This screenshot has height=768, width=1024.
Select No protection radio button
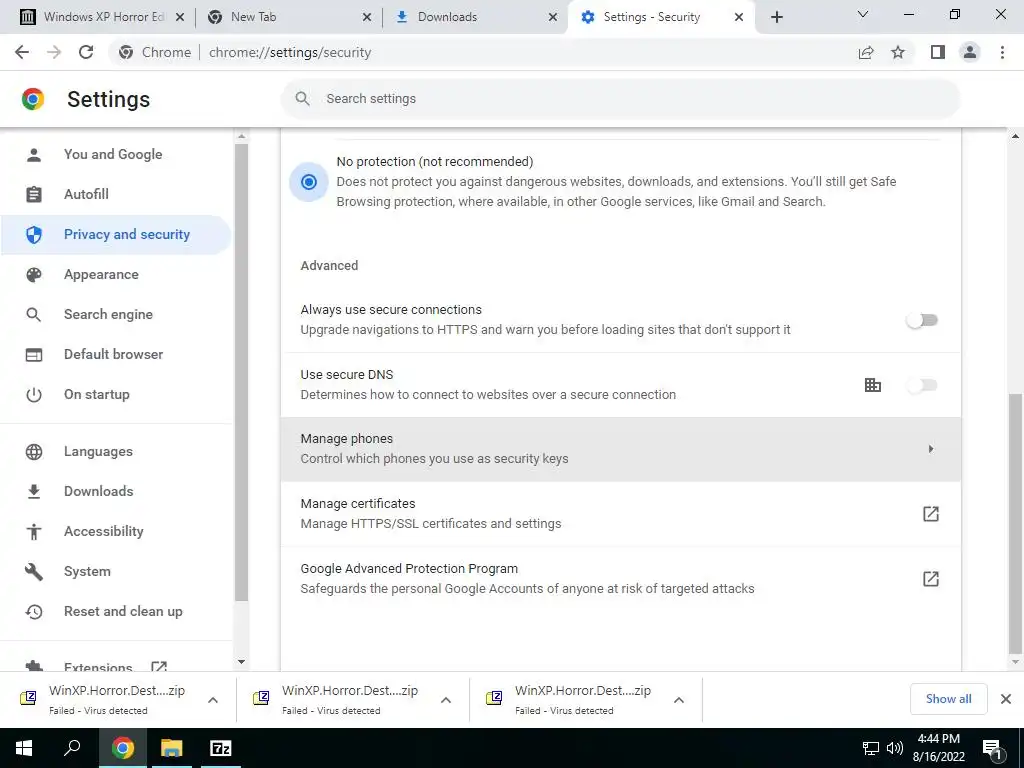309,182
